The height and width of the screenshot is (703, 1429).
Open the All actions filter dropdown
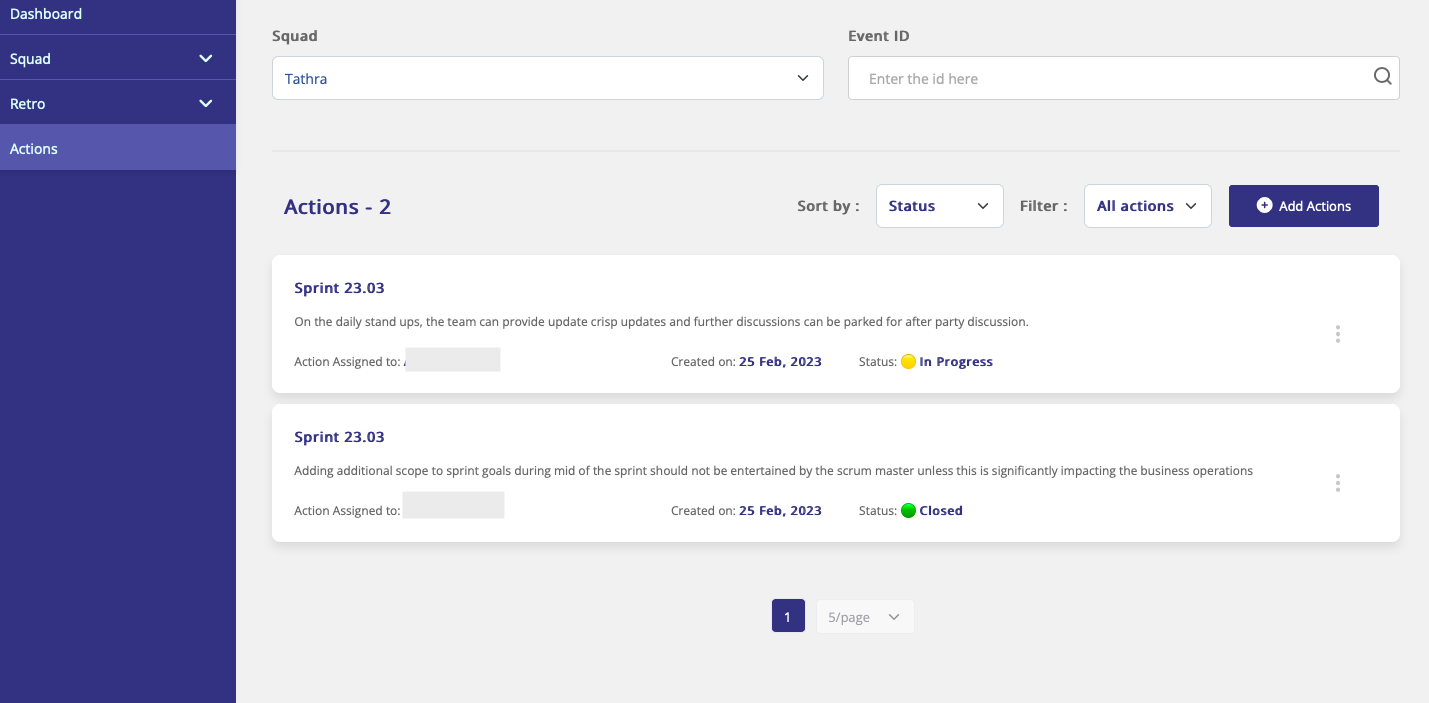[1147, 206]
